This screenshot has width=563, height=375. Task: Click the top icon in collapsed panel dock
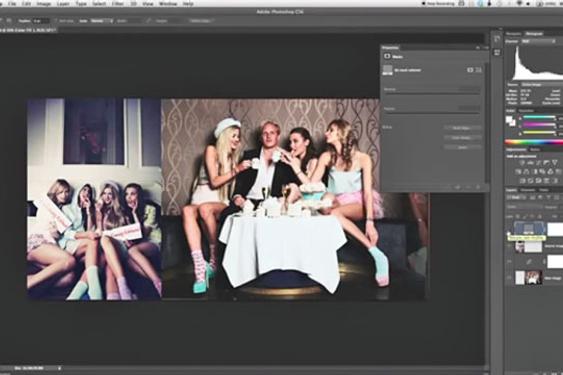pos(497,39)
